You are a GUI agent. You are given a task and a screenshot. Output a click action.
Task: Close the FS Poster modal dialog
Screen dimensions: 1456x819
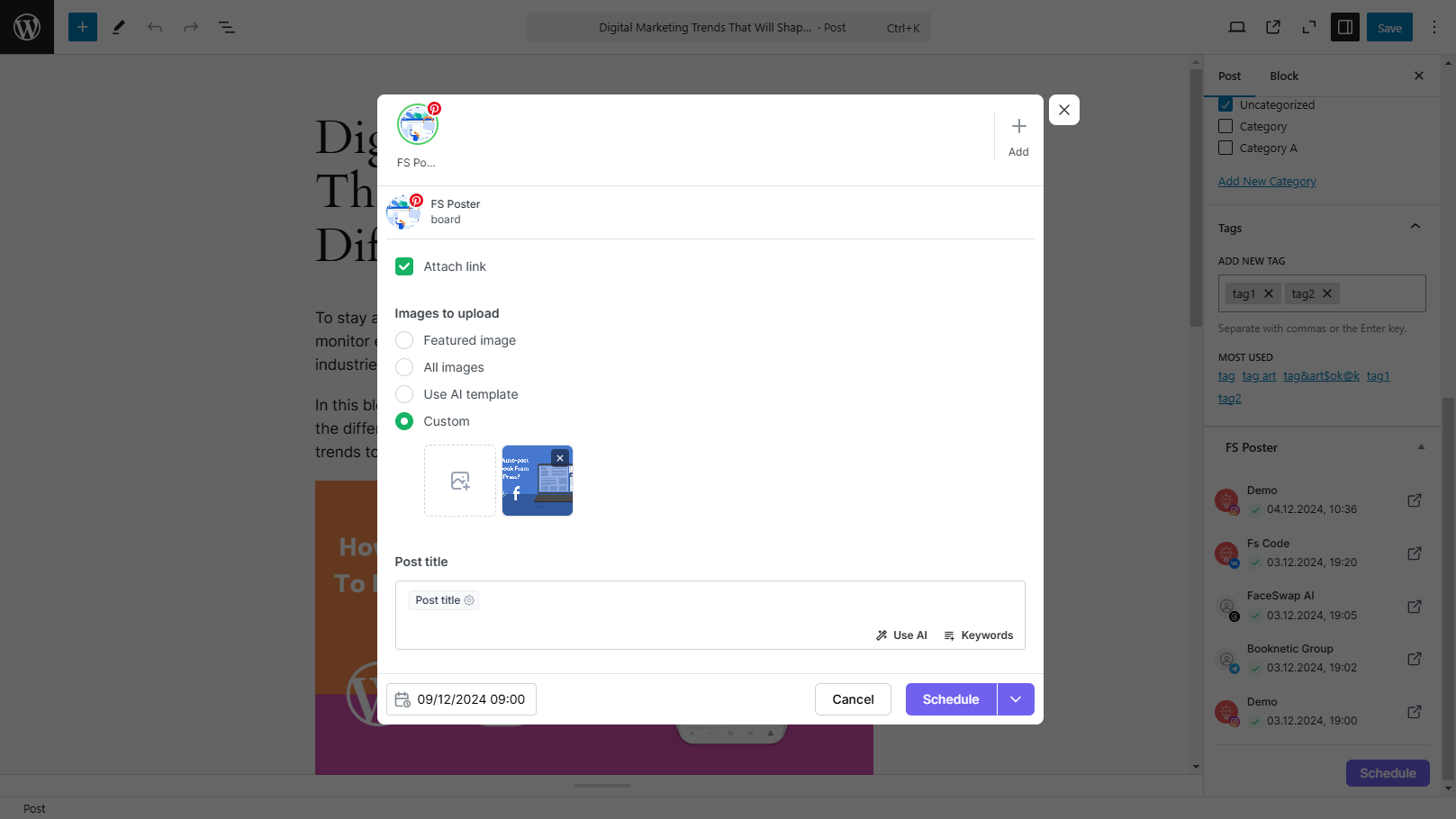pos(1064,110)
